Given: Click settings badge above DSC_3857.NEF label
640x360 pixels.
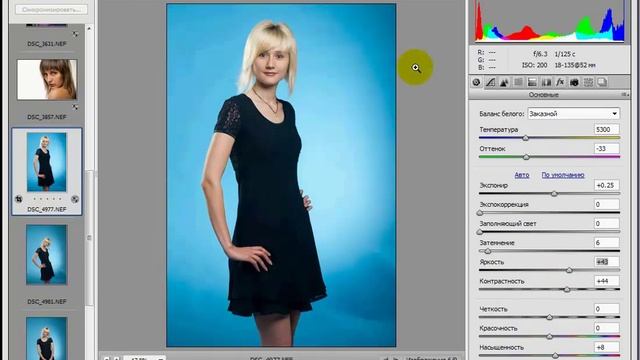Looking at the screenshot, I should coord(75,107).
